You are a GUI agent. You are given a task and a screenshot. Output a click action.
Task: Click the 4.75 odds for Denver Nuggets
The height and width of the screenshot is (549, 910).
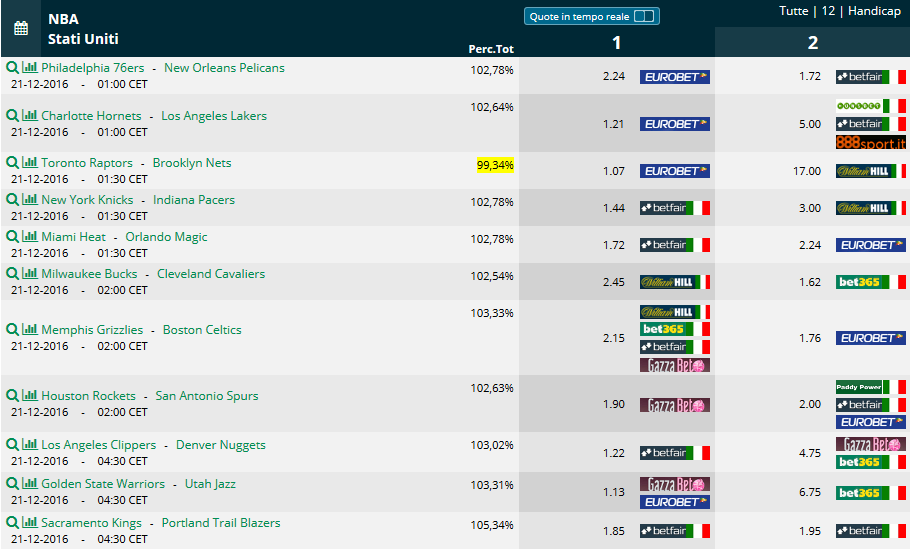click(x=810, y=453)
